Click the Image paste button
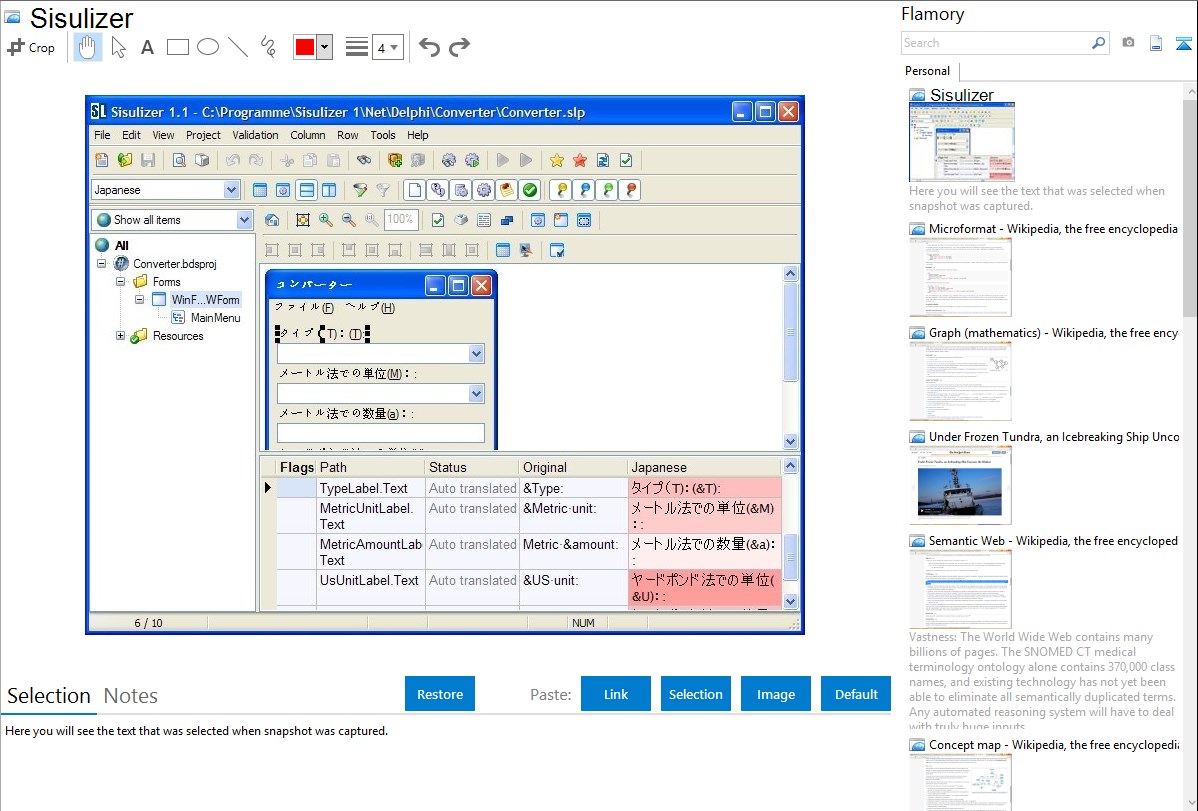Screen dimensions: 1198x811 (776, 694)
